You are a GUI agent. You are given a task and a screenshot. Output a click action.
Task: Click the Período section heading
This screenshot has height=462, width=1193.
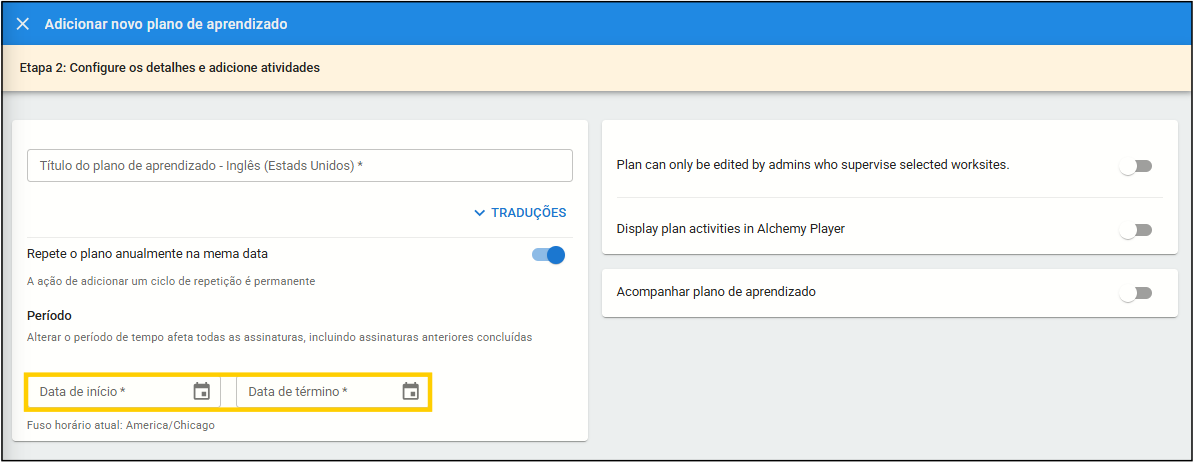(49, 315)
